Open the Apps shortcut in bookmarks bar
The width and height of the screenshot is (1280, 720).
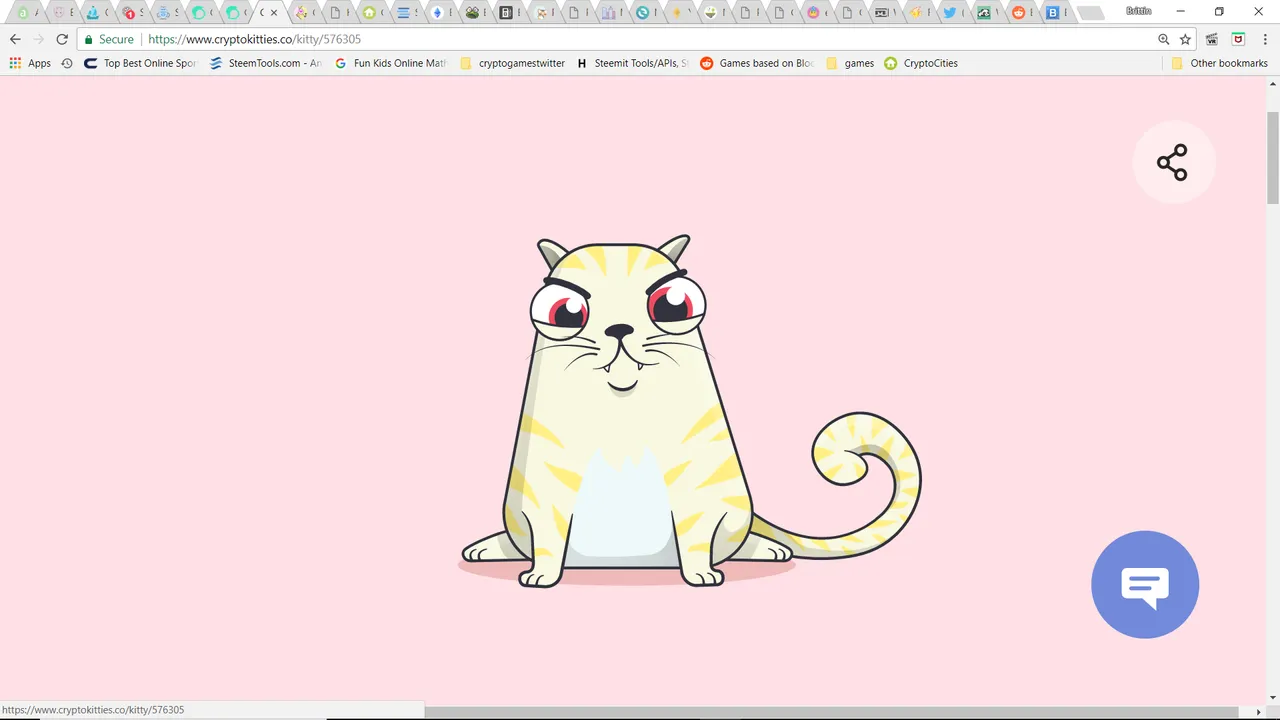(30, 63)
